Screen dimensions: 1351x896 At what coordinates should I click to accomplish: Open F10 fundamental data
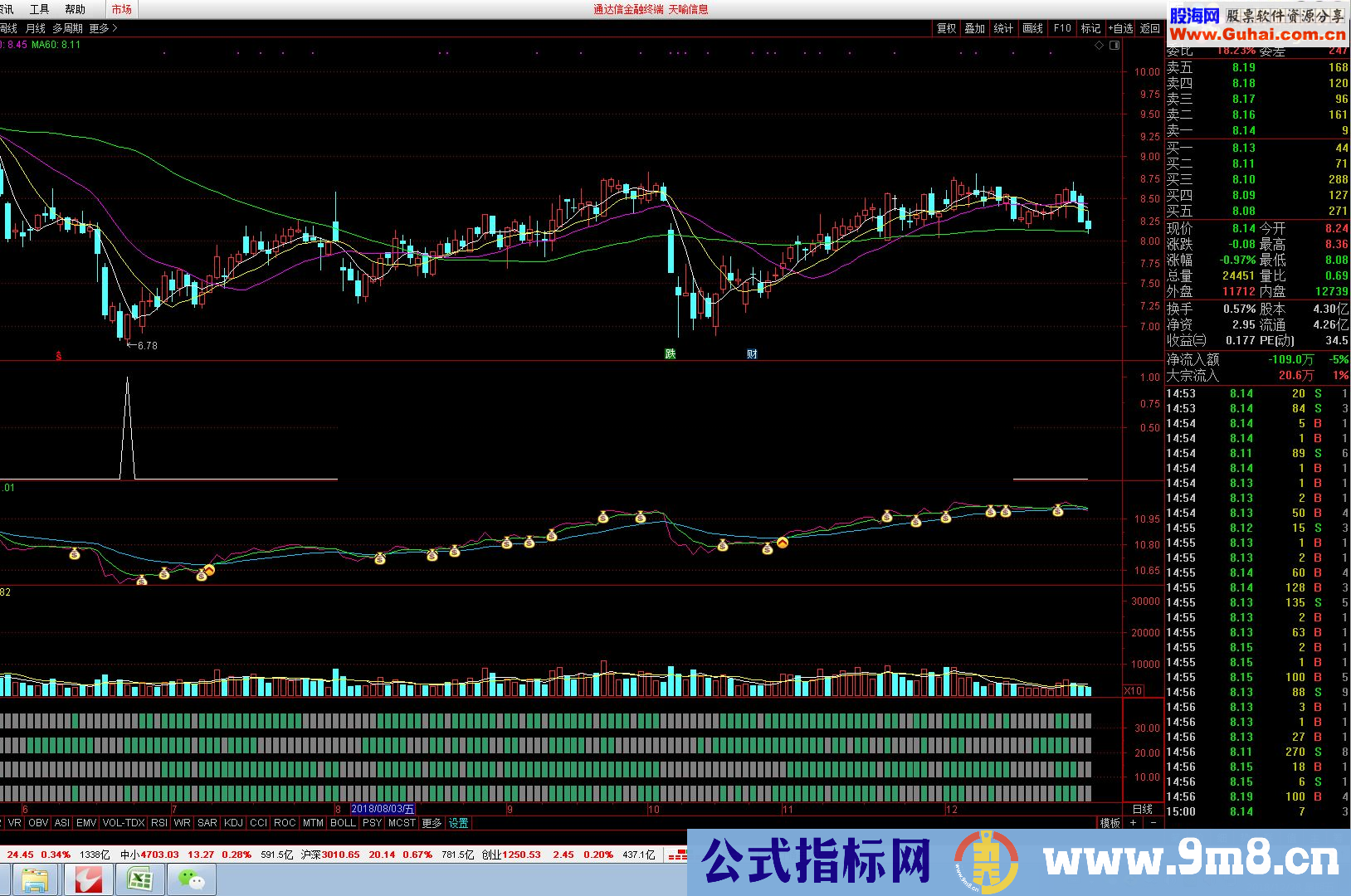1061,27
